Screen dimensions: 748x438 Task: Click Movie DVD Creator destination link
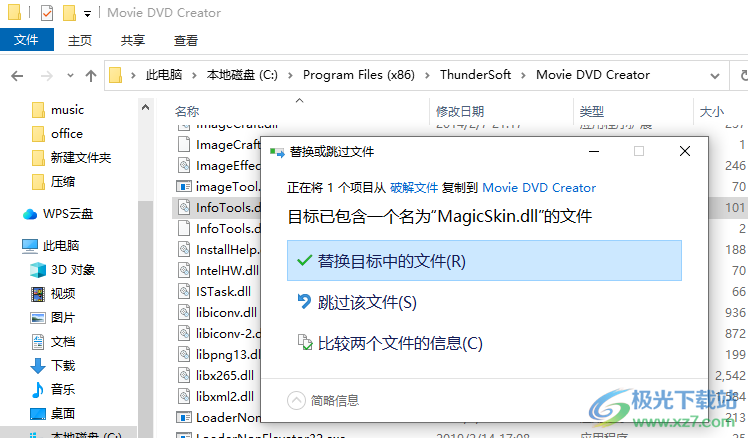pos(539,188)
